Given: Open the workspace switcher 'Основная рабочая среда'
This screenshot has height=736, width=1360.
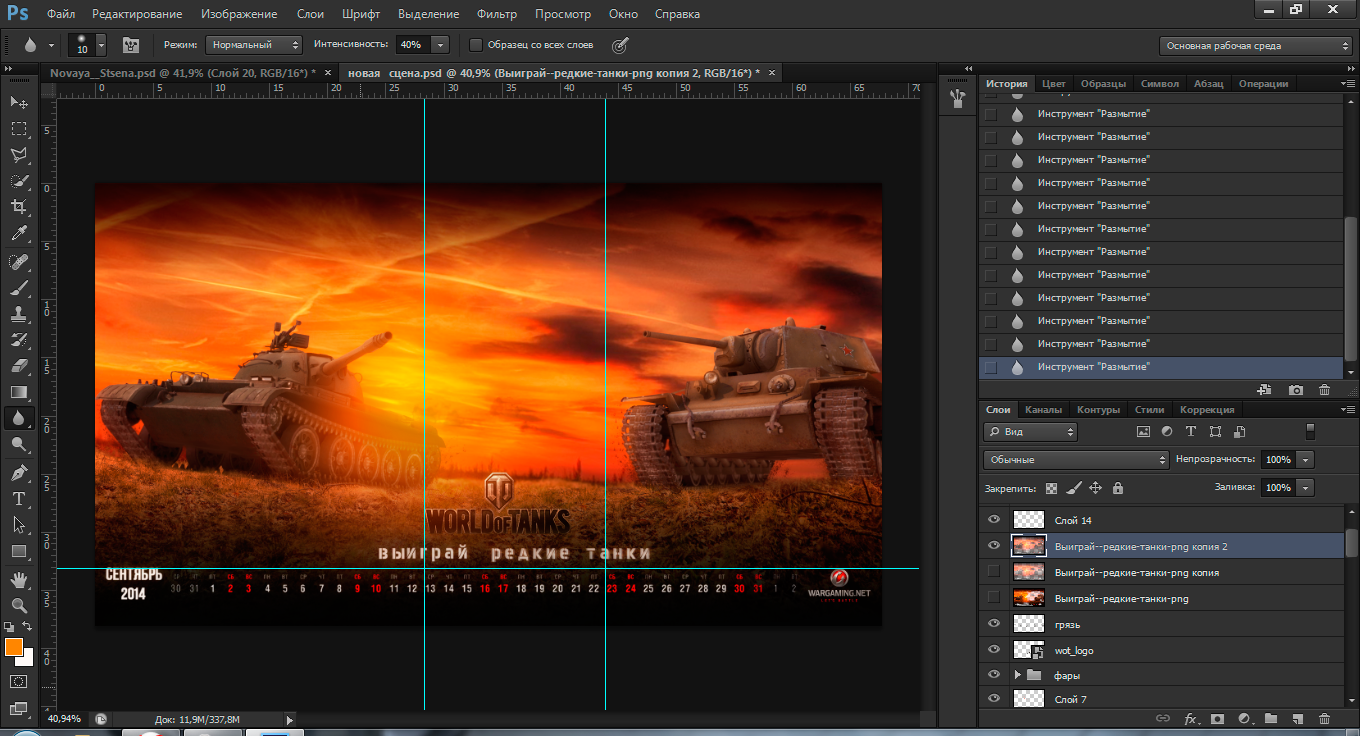Looking at the screenshot, I should pos(1256,45).
